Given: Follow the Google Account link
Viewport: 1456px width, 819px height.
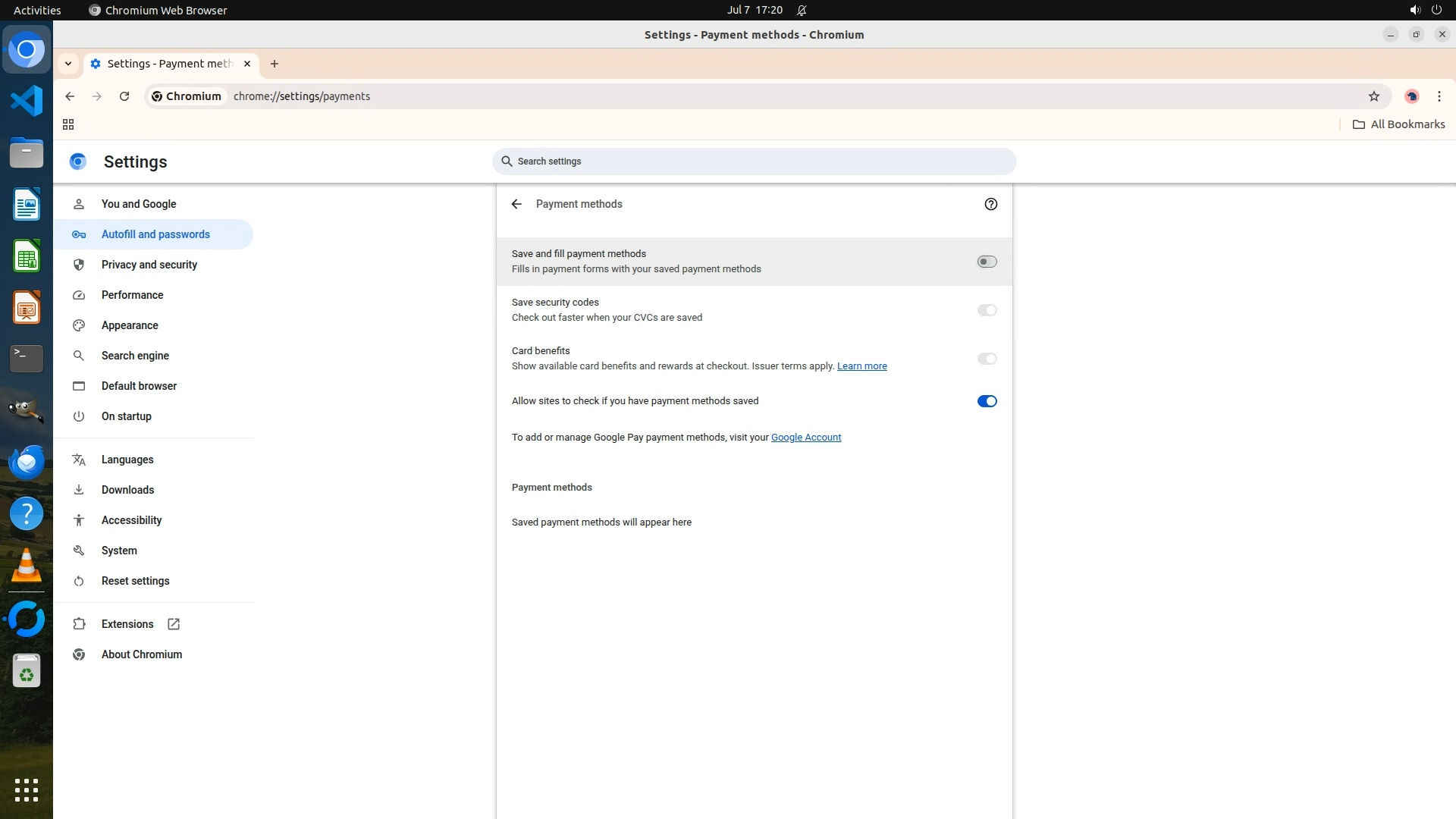Looking at the screenshot, I should coord(805,438).
